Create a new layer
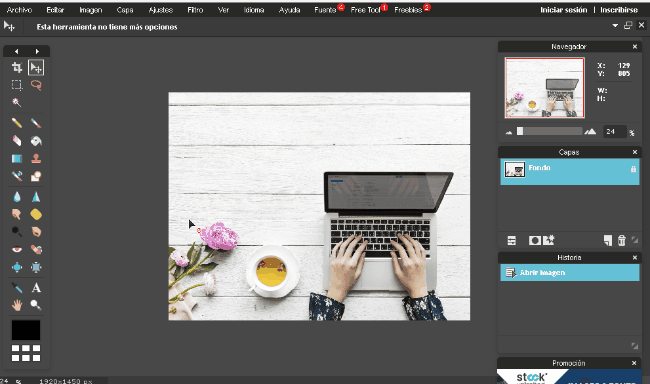This screenshot has width=650, height=384. tap(608, 241)
